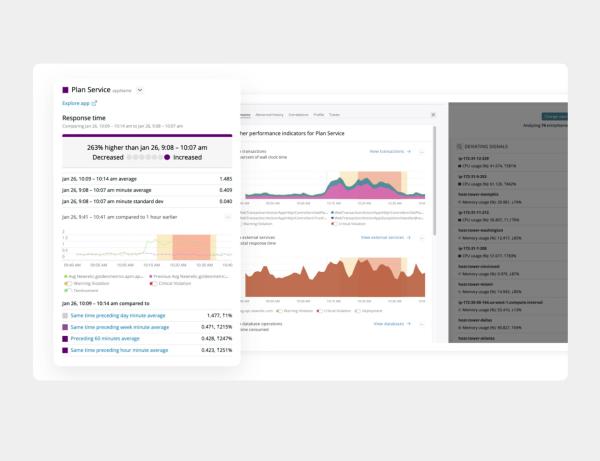
Task: Open the response time chart options menu
Action: click(x=227, y=216)
